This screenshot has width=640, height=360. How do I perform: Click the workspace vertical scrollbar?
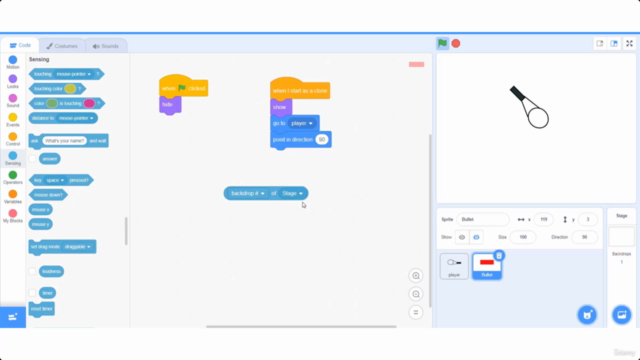tap(429, 221)
